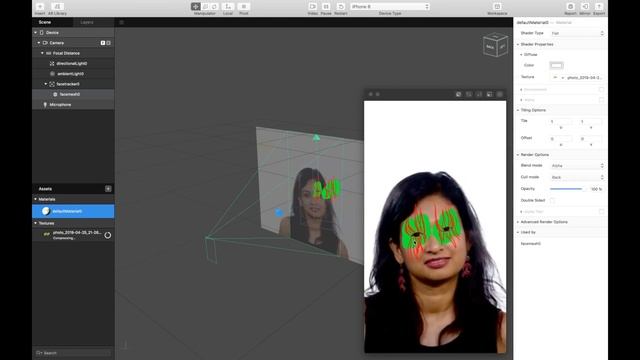Open the Workspace menu icon
Screen dimensions: 640x360
[497, 7]
